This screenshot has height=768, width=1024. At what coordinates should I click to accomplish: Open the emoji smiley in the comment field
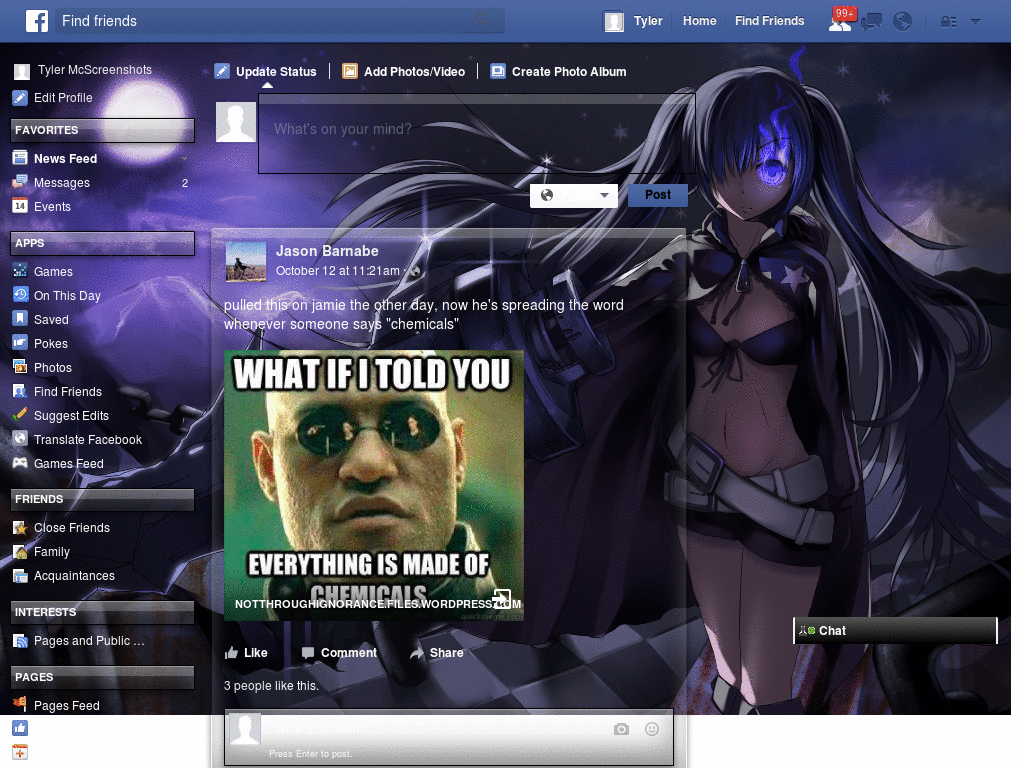click(652, 729)
